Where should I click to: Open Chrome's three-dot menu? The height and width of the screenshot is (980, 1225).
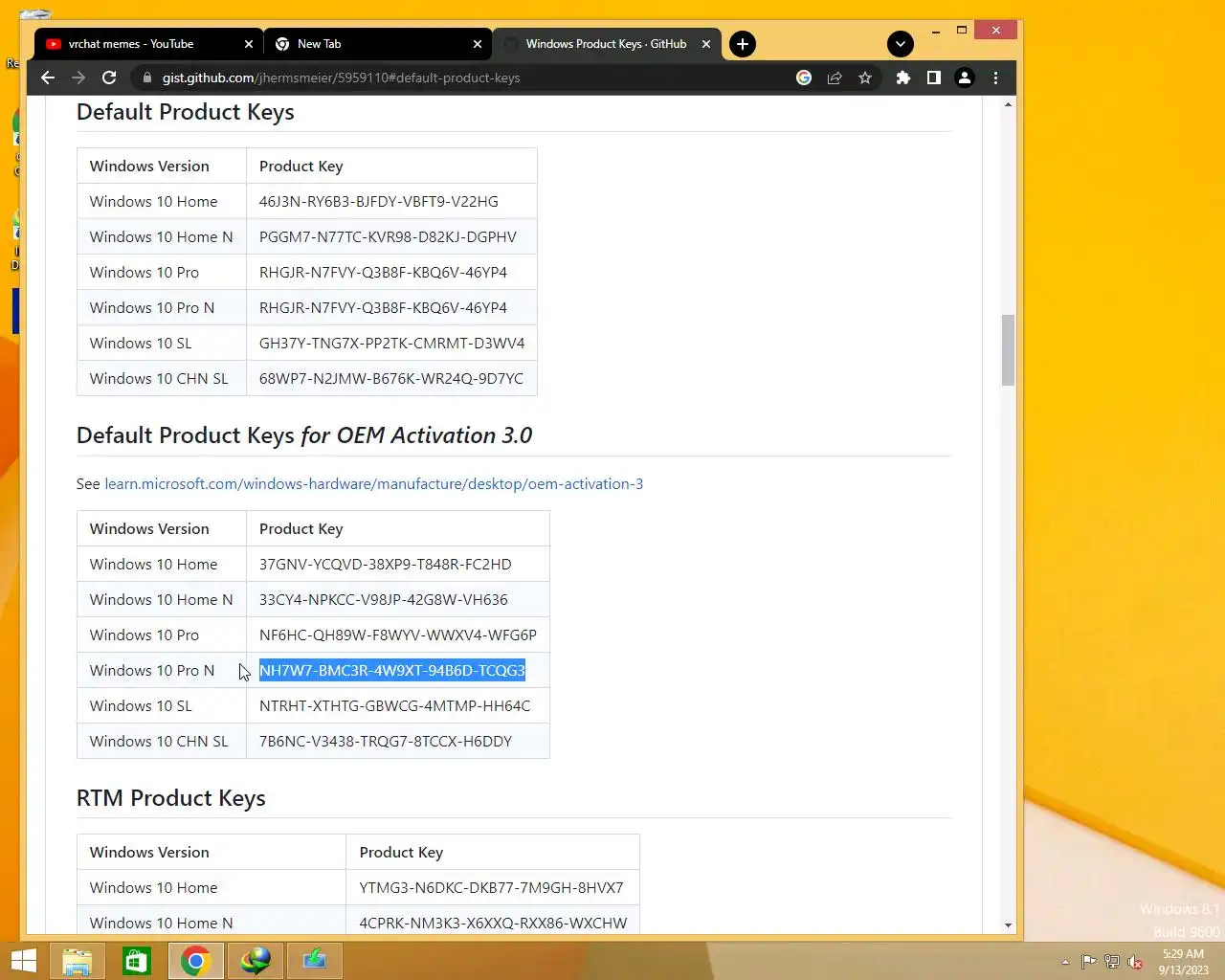995,78
